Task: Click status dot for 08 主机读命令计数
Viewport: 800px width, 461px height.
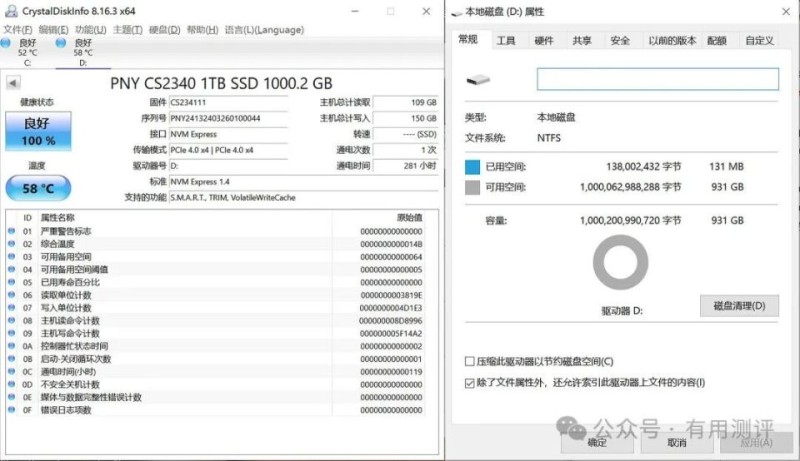Action: [x=11, y=320]
